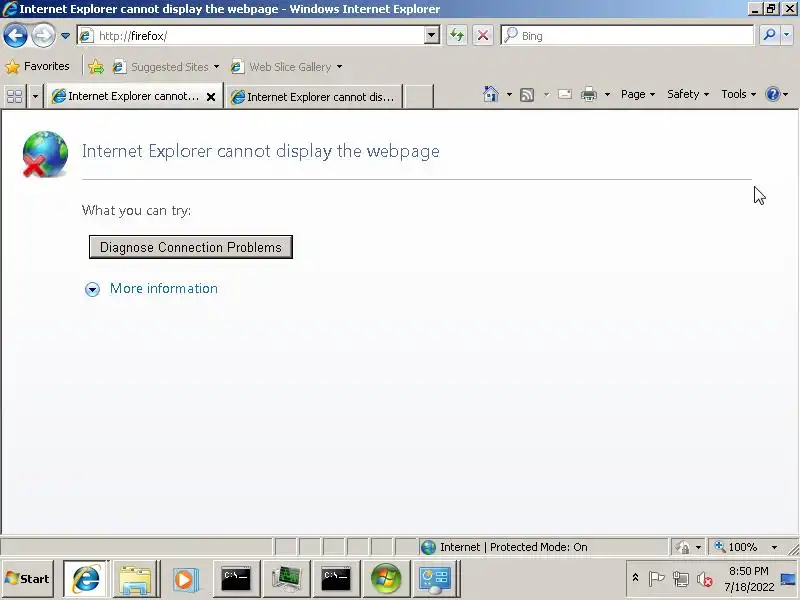This screenshot has height=600, width=800.
Task: Refresh the page with green arrows icon
Action: pos(457,36)
